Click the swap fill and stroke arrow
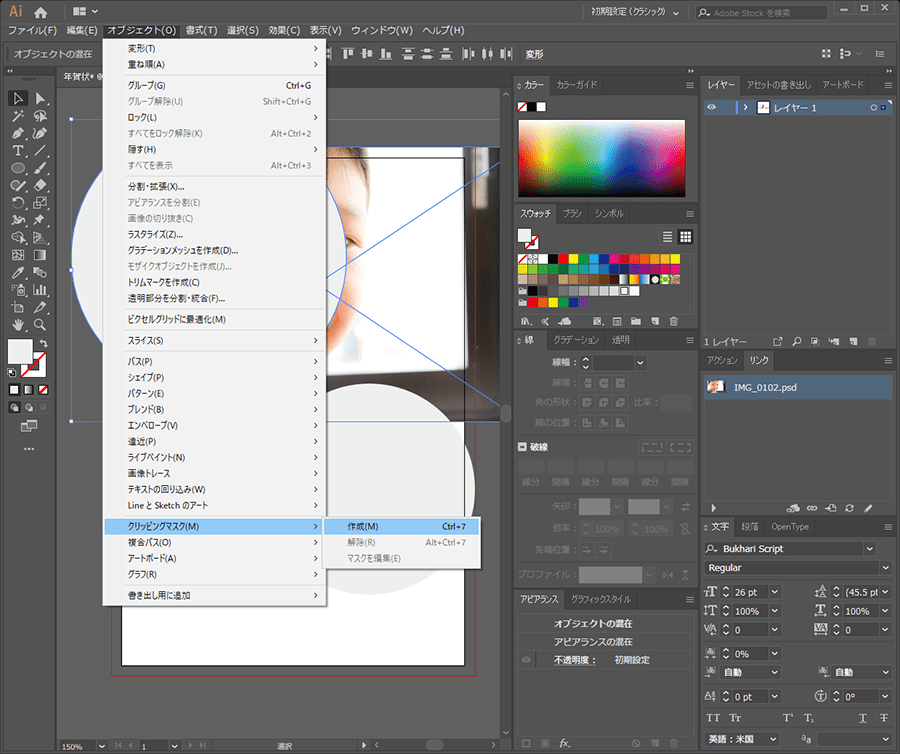Image resolution: width=900 pixels, height=754 pixels. pyautogui.click(x=42, y=343)
